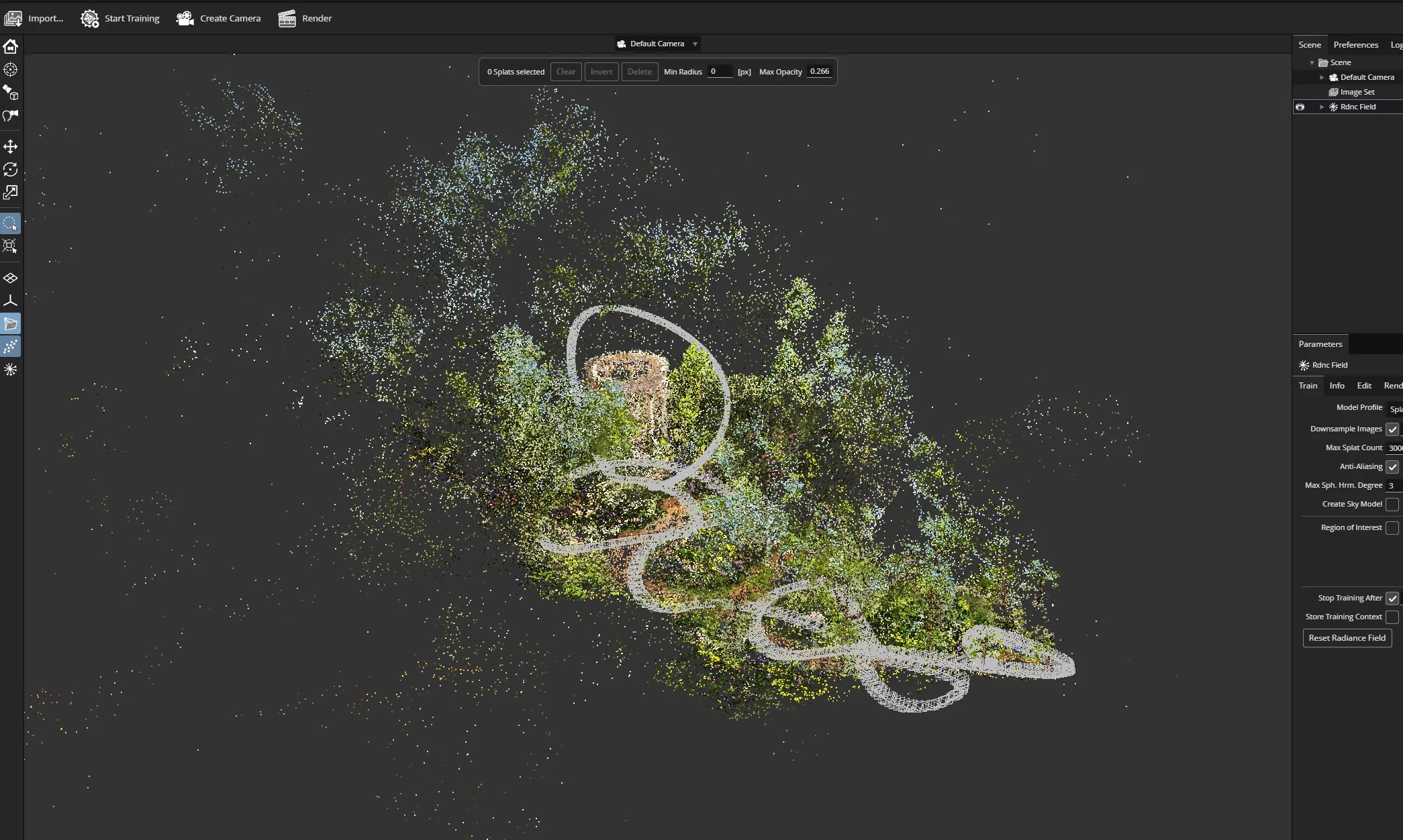Select the orbit-around-object camera tool
This screenshot has height=840, width=1403.
click(x=10, y=93)
